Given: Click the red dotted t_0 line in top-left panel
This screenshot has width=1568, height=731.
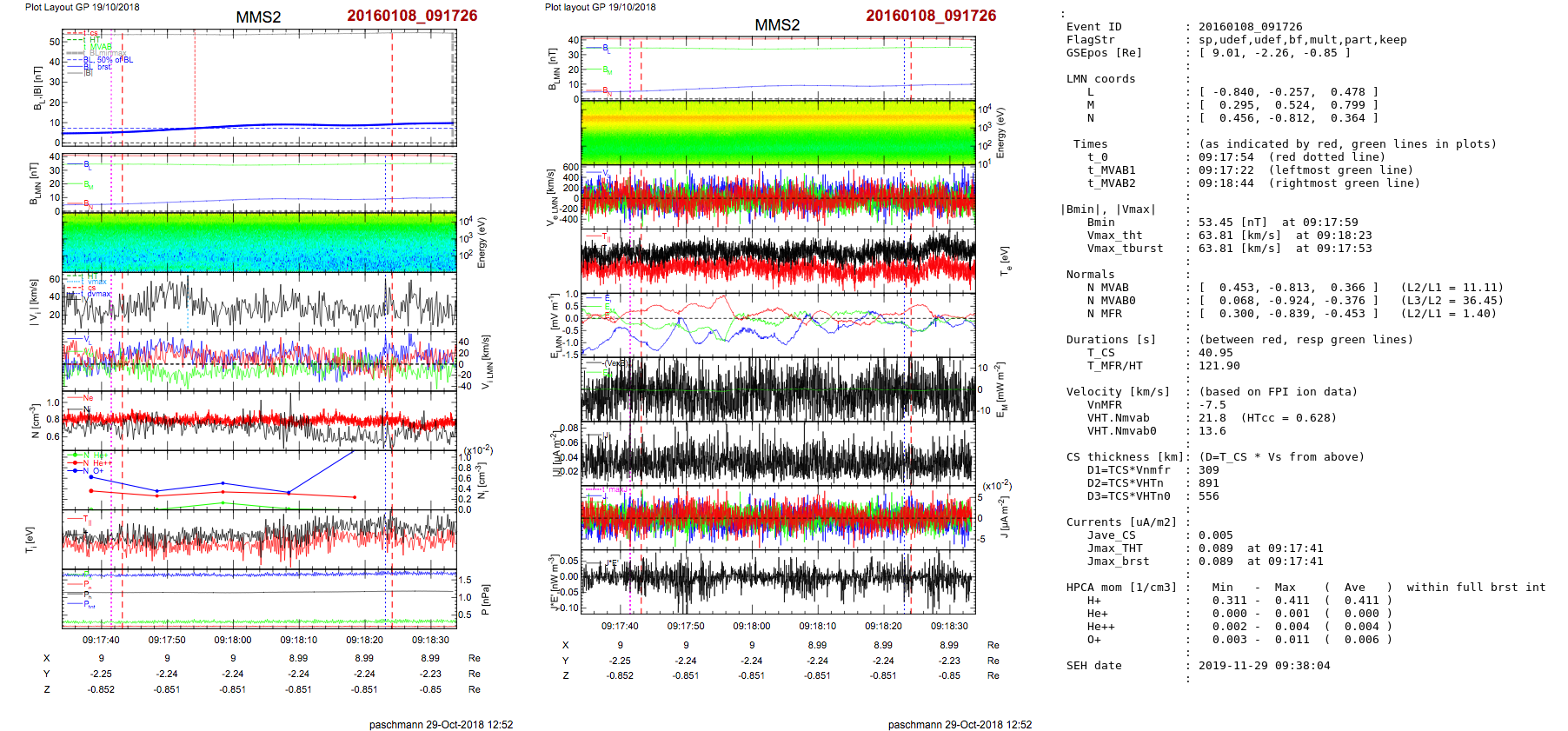Looking at the screenshot, I should coord(195,87).
